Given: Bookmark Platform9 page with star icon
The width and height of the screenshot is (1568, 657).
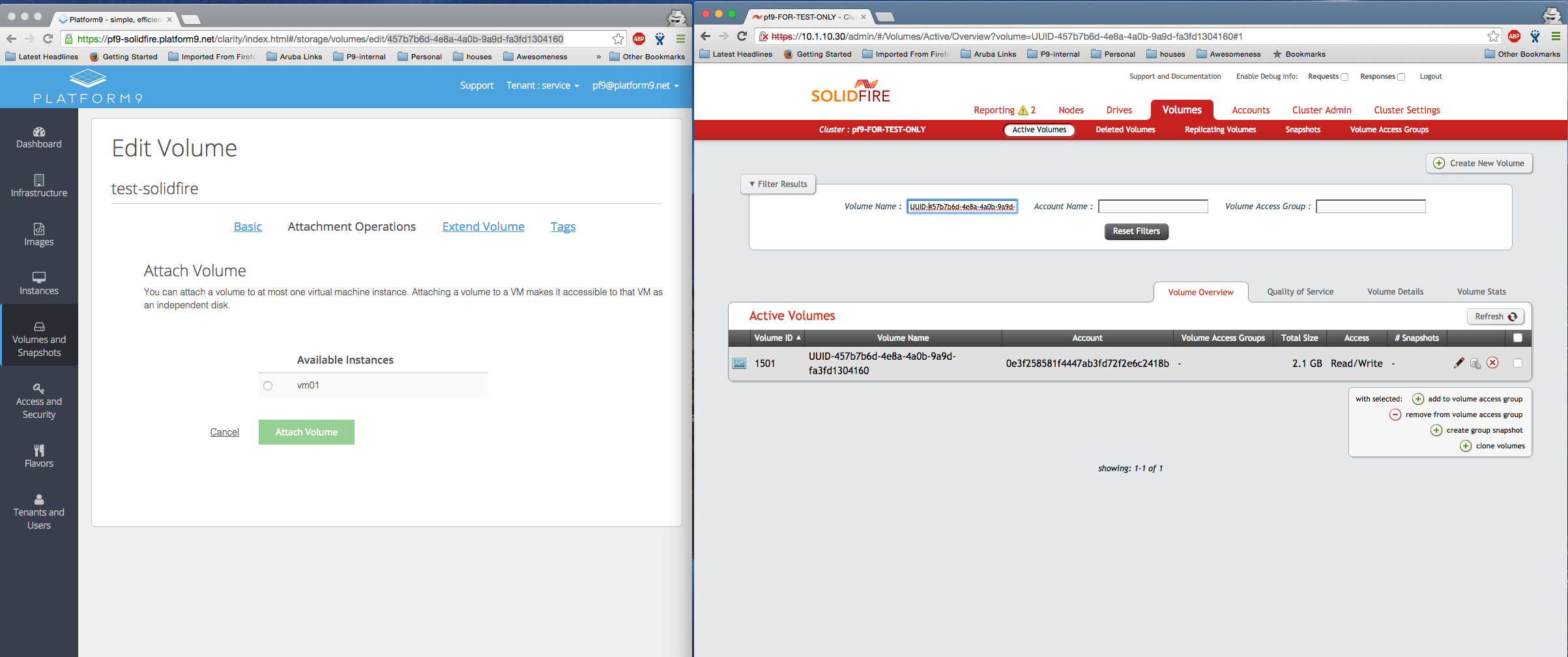Looking at the screenshot, I should click(618, 39).
